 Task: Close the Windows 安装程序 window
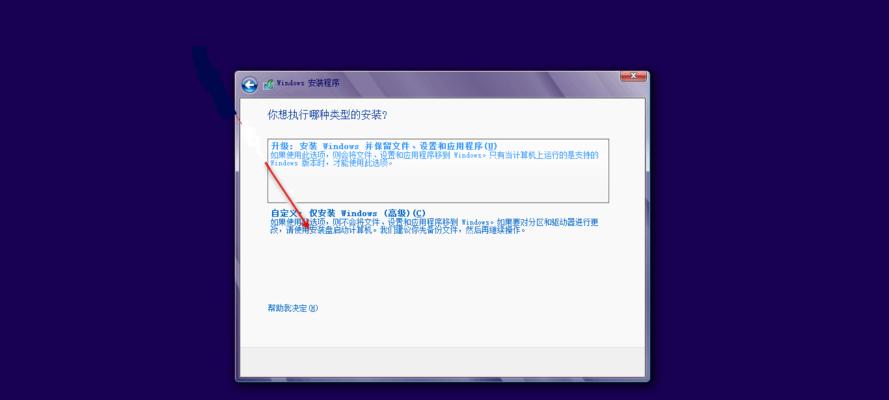[633, 76]
